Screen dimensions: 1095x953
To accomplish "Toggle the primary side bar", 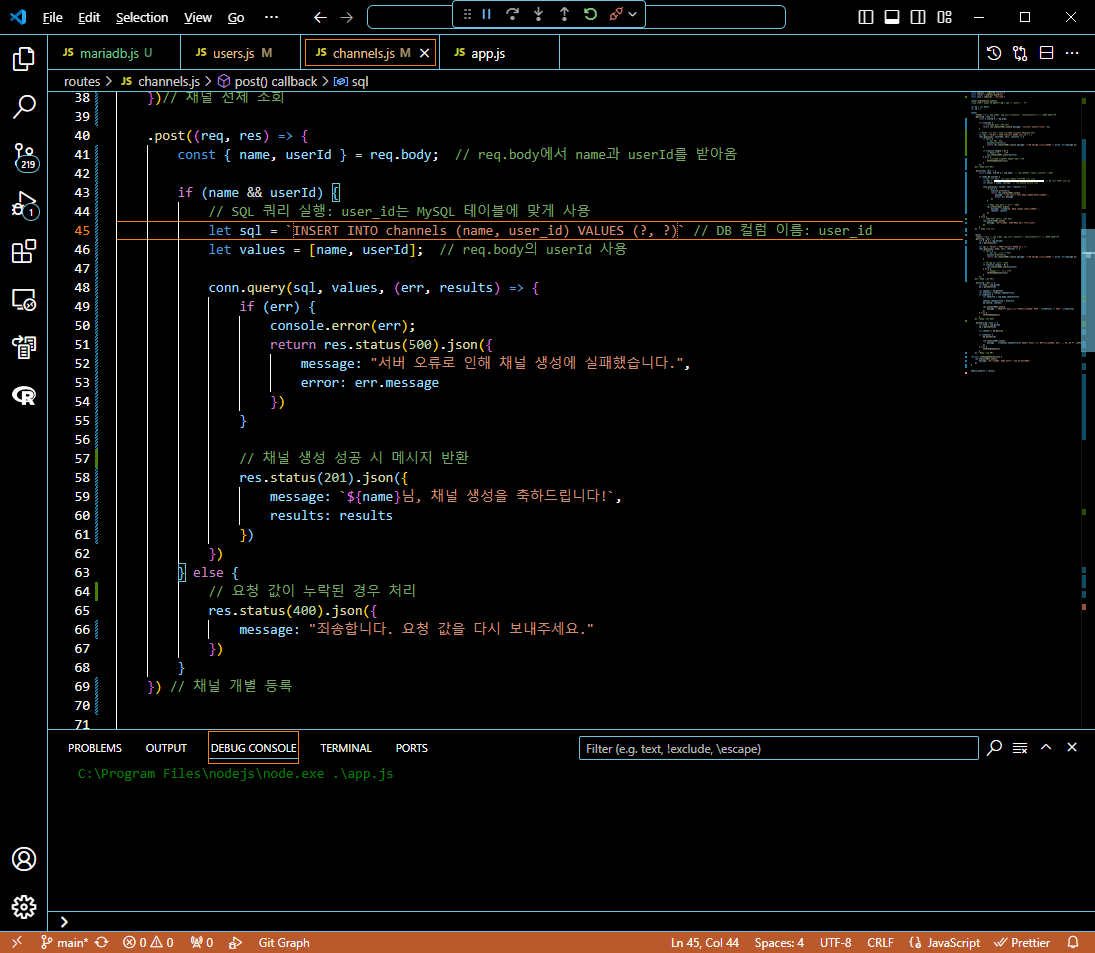I will [x=865, y=17].
